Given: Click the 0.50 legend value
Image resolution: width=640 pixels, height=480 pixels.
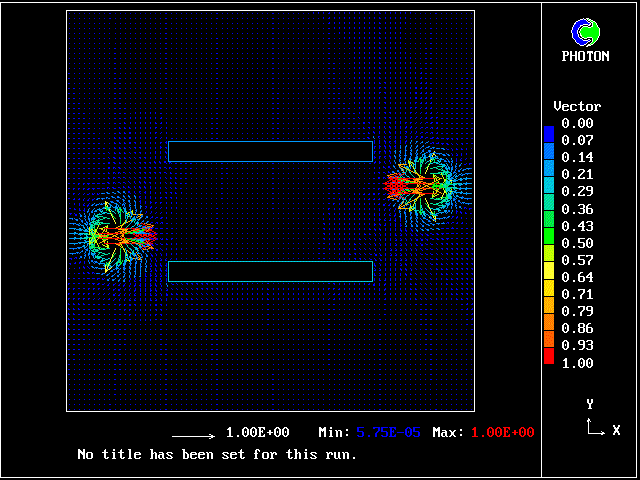Looking at the screenshot, I should (x=577, y=243).
